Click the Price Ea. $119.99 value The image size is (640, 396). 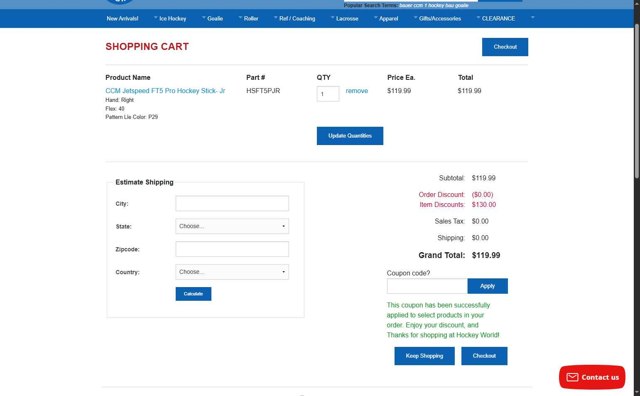point(399,91)
